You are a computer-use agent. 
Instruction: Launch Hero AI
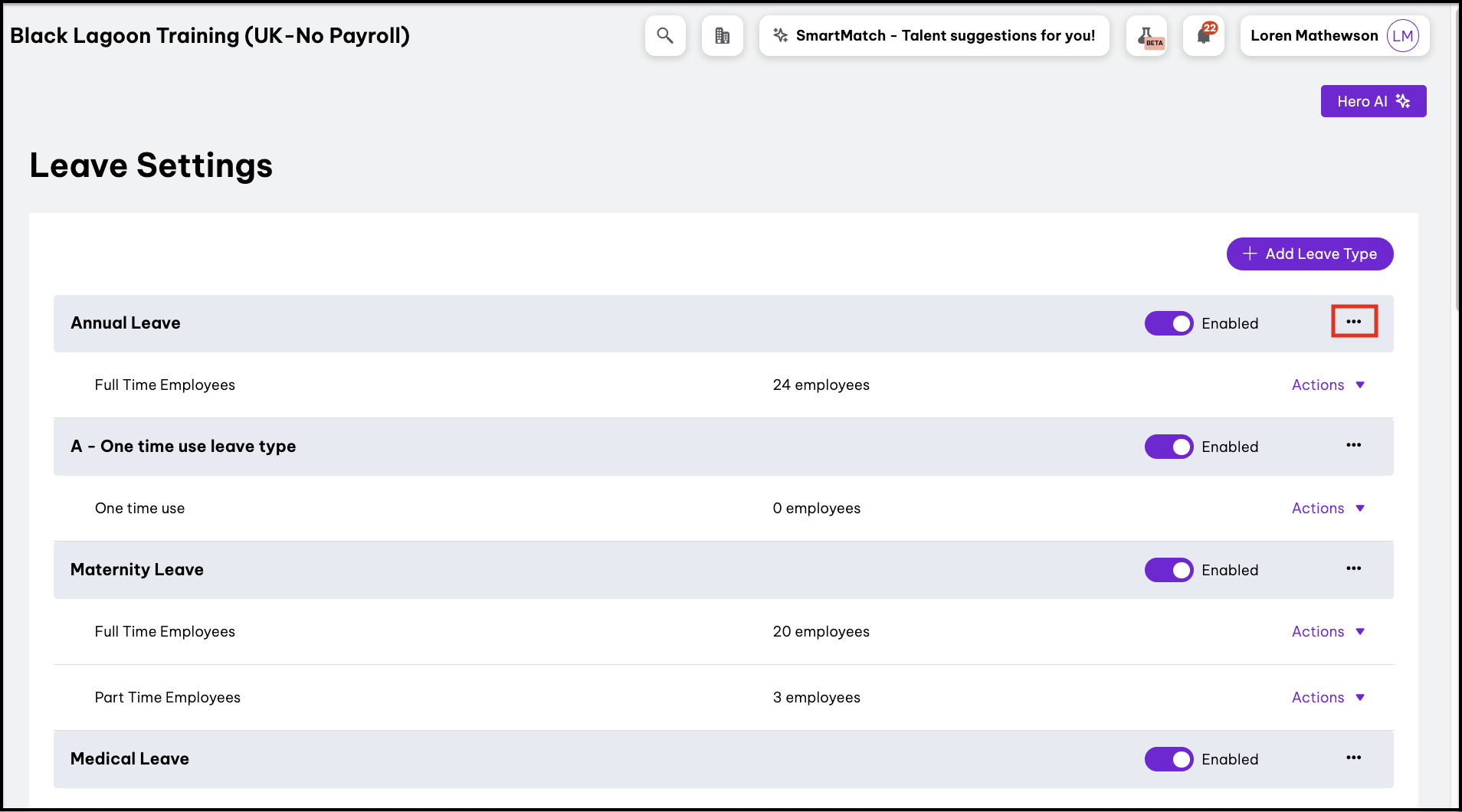(x=1373, y=101)
